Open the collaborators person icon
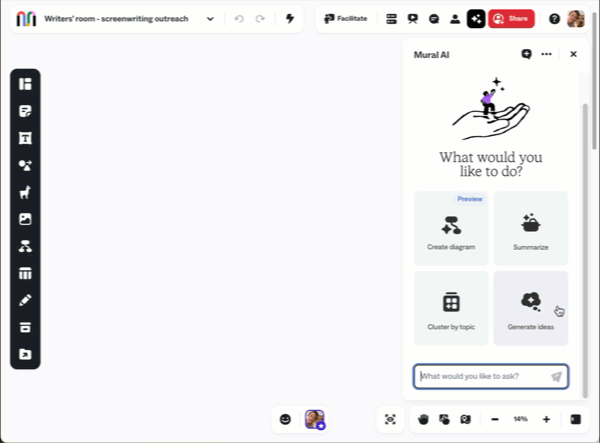 (455, 19)
